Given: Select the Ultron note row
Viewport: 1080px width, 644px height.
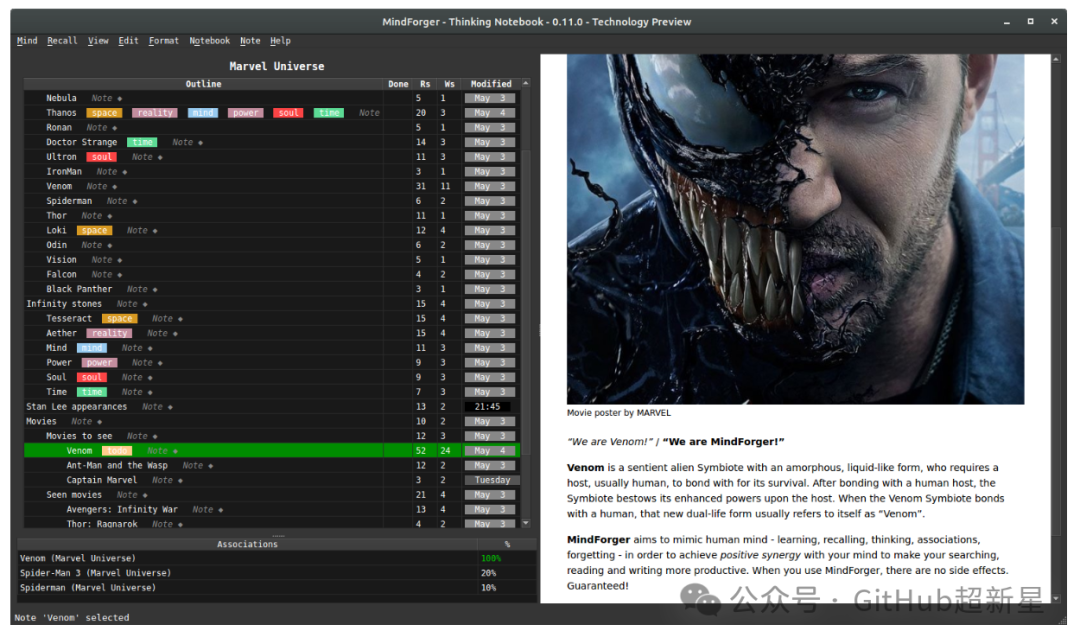Looking at the screenshot, I should 272,157.
